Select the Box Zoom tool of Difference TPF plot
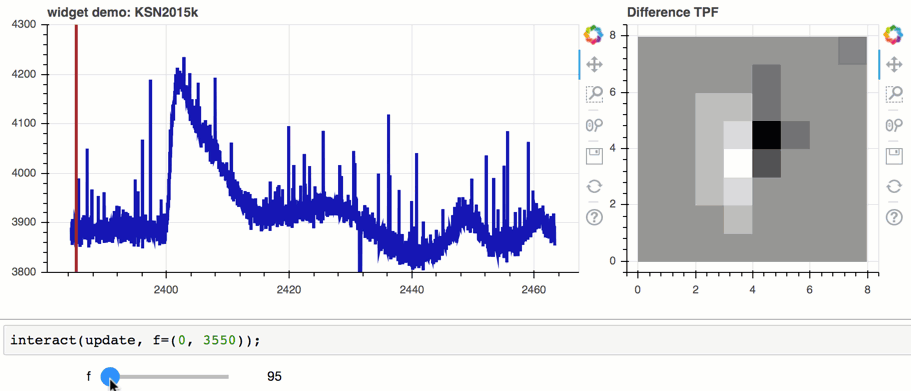The height and width of the screenshot is (391, 911). coord(894,94)
